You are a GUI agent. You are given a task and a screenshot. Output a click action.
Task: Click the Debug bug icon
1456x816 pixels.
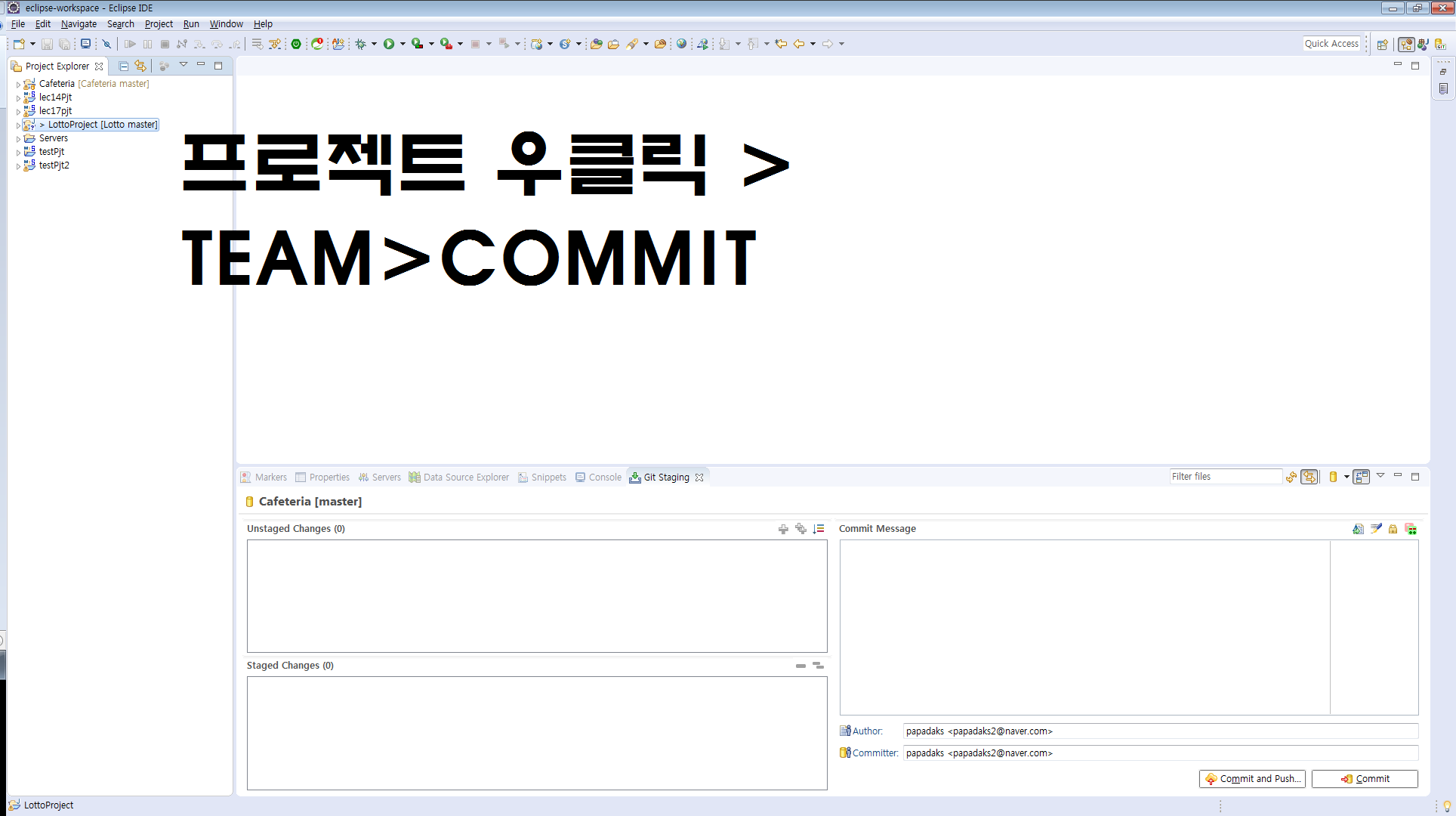[360, 44]
